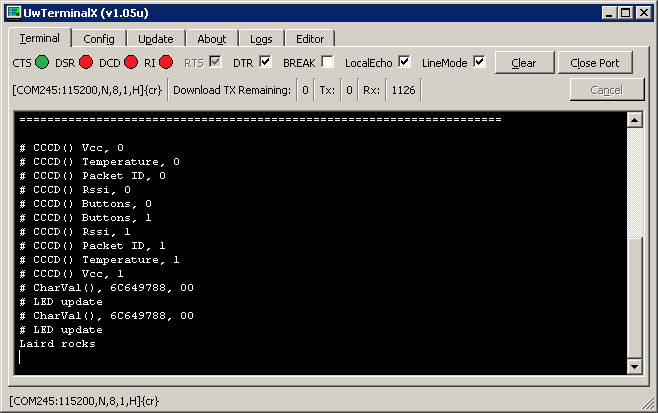The width and height of the screenshot is (658, 413).
Task: Disable the LineMode checkbox
Action: [479, 62]
